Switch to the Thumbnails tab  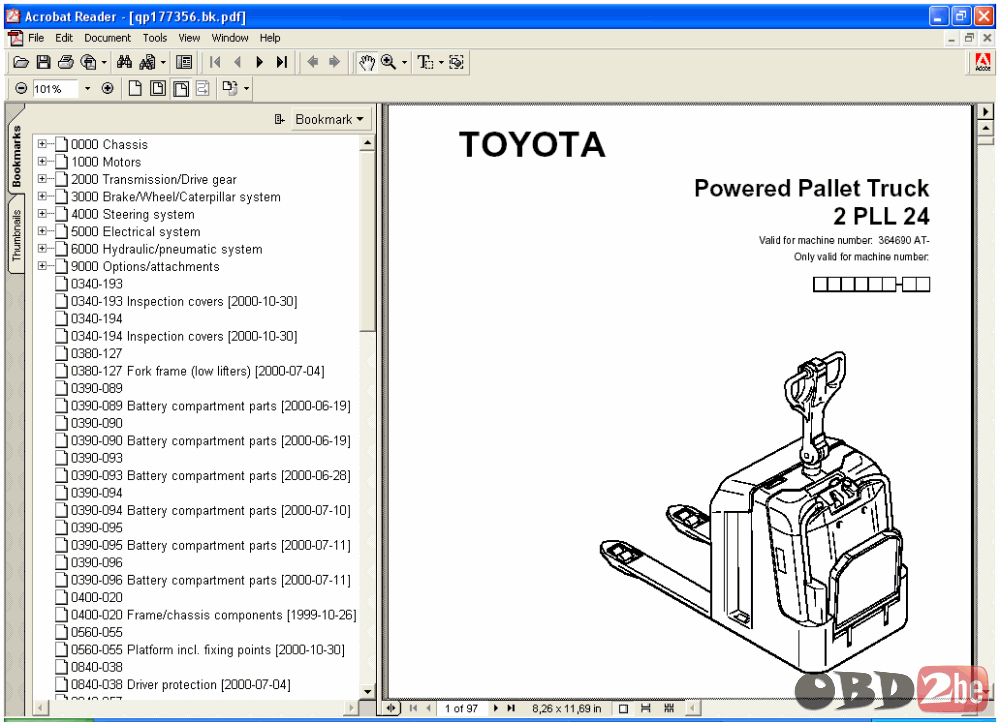coord(16,235)
